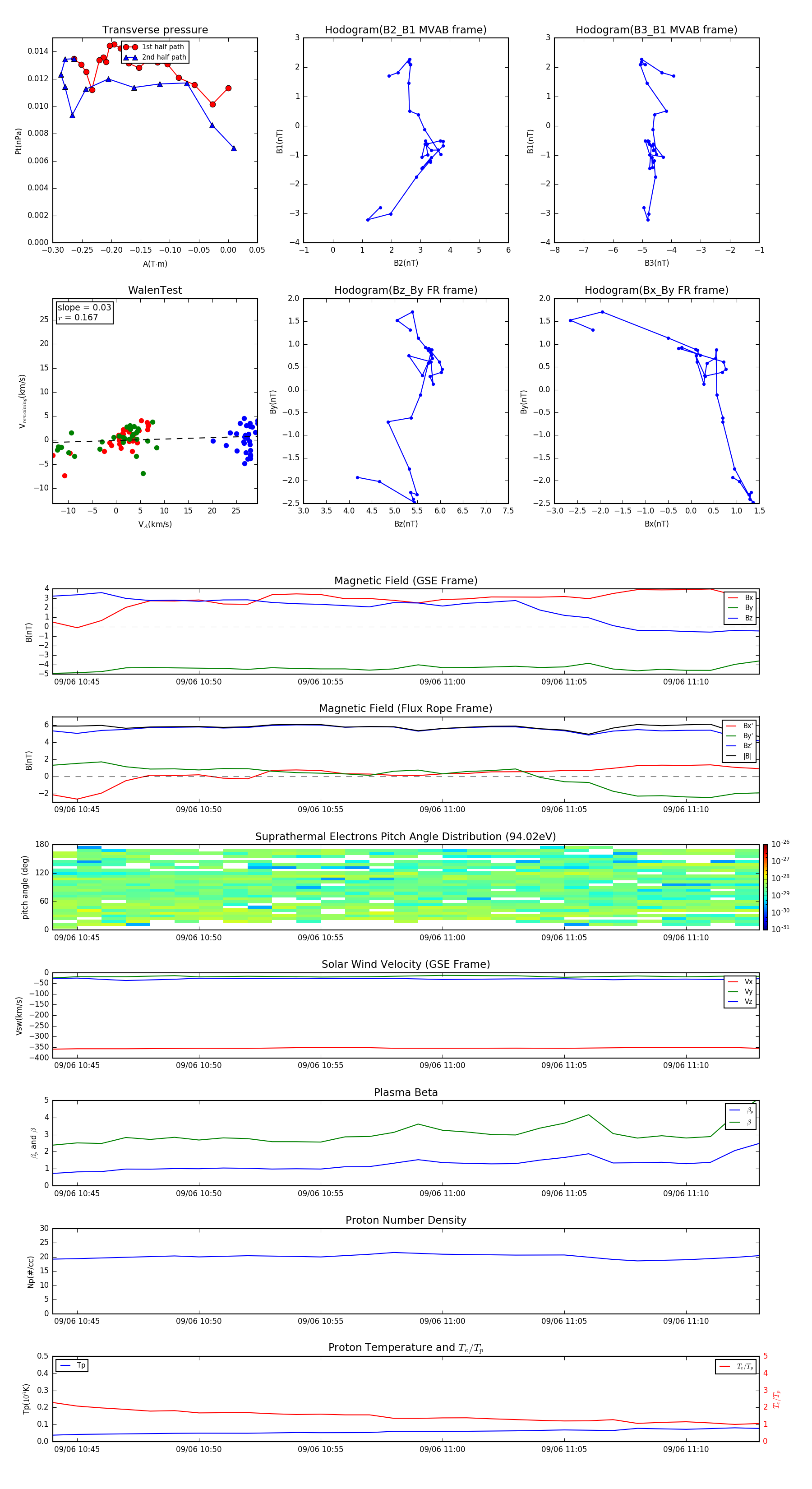Click the "B3(nT)" x-axis label
812x1489 pixels.
point(656,263)
